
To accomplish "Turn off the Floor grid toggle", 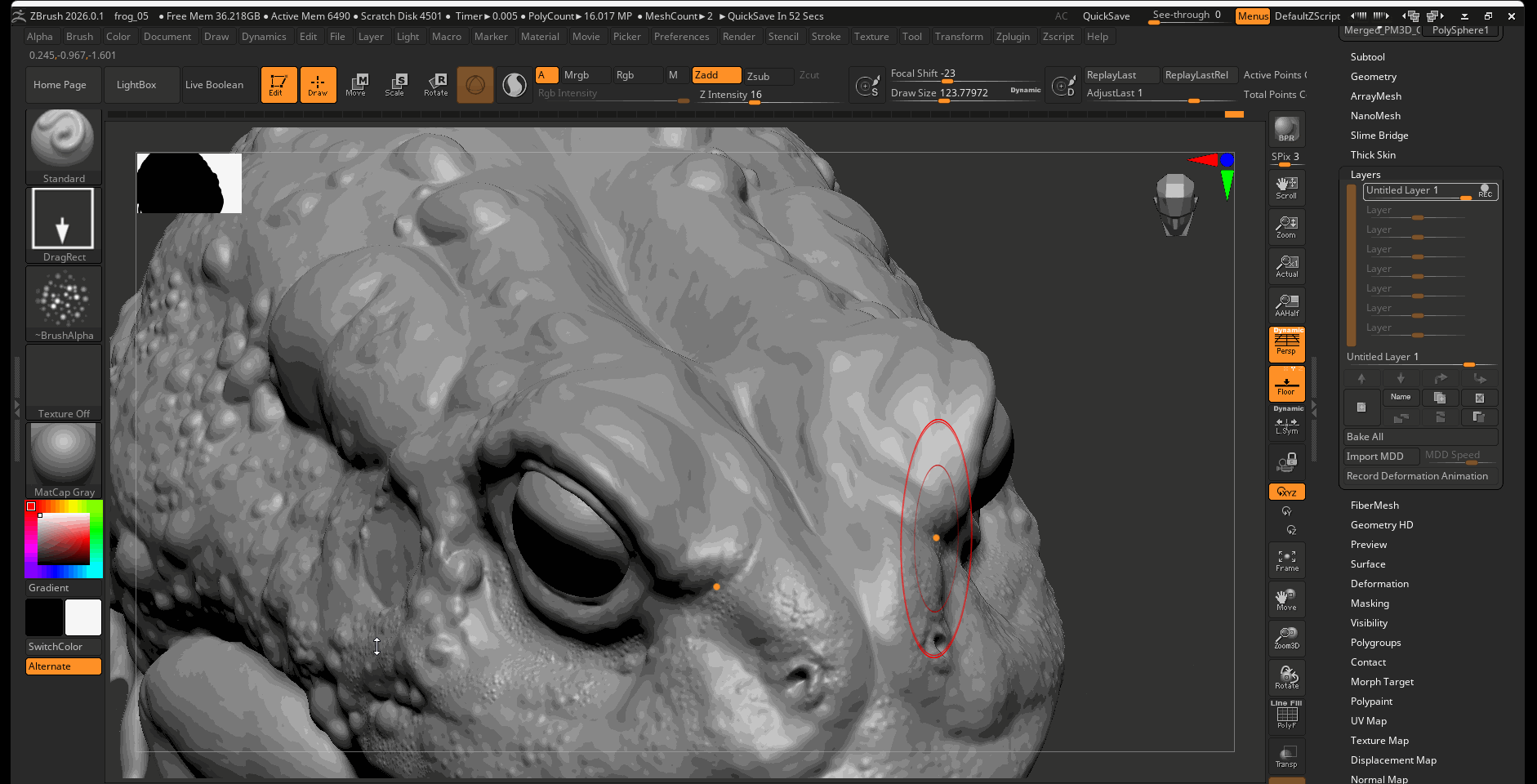I will click(x=1286, y=383).
